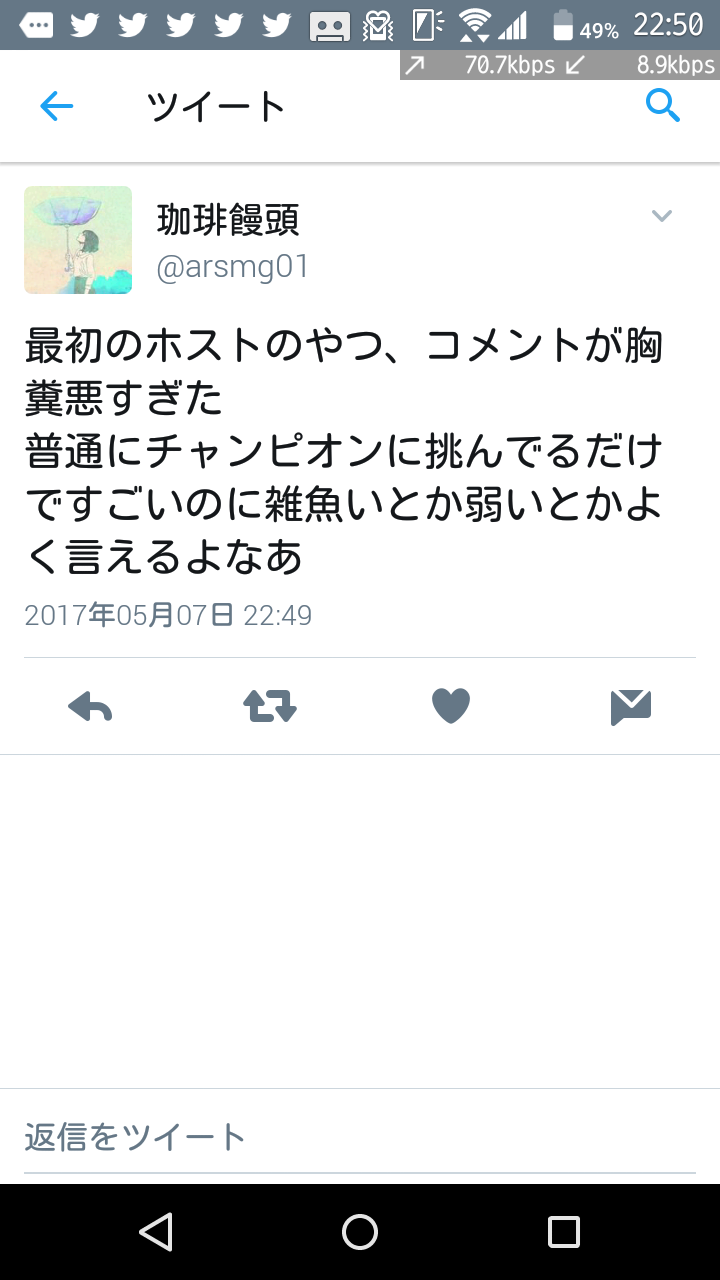The image size is (720, 1280).
Task: Retweet using the retweet icon
Action: (270, 707)
